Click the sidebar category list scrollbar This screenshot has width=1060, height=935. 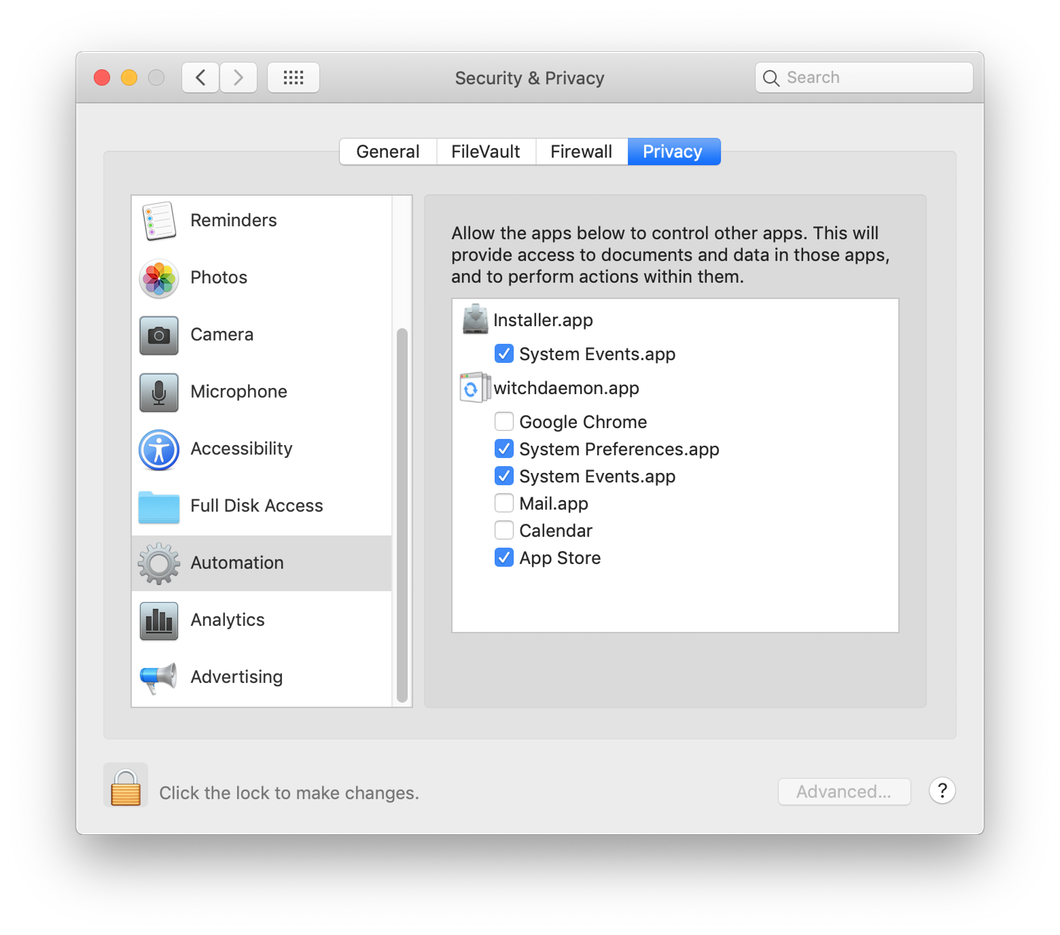click(x=402, y=515)
